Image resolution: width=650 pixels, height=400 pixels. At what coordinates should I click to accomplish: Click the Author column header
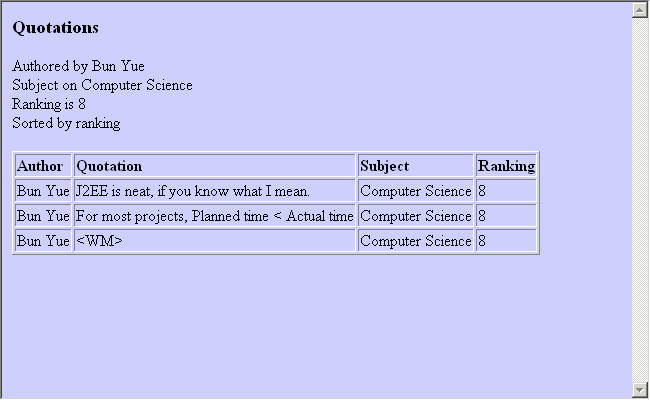point(40,166)
